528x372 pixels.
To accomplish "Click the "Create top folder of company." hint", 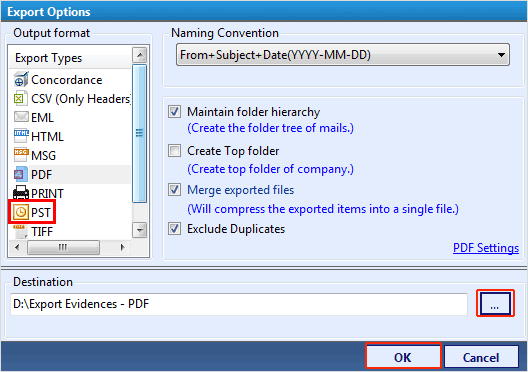I will click(270, 169).
